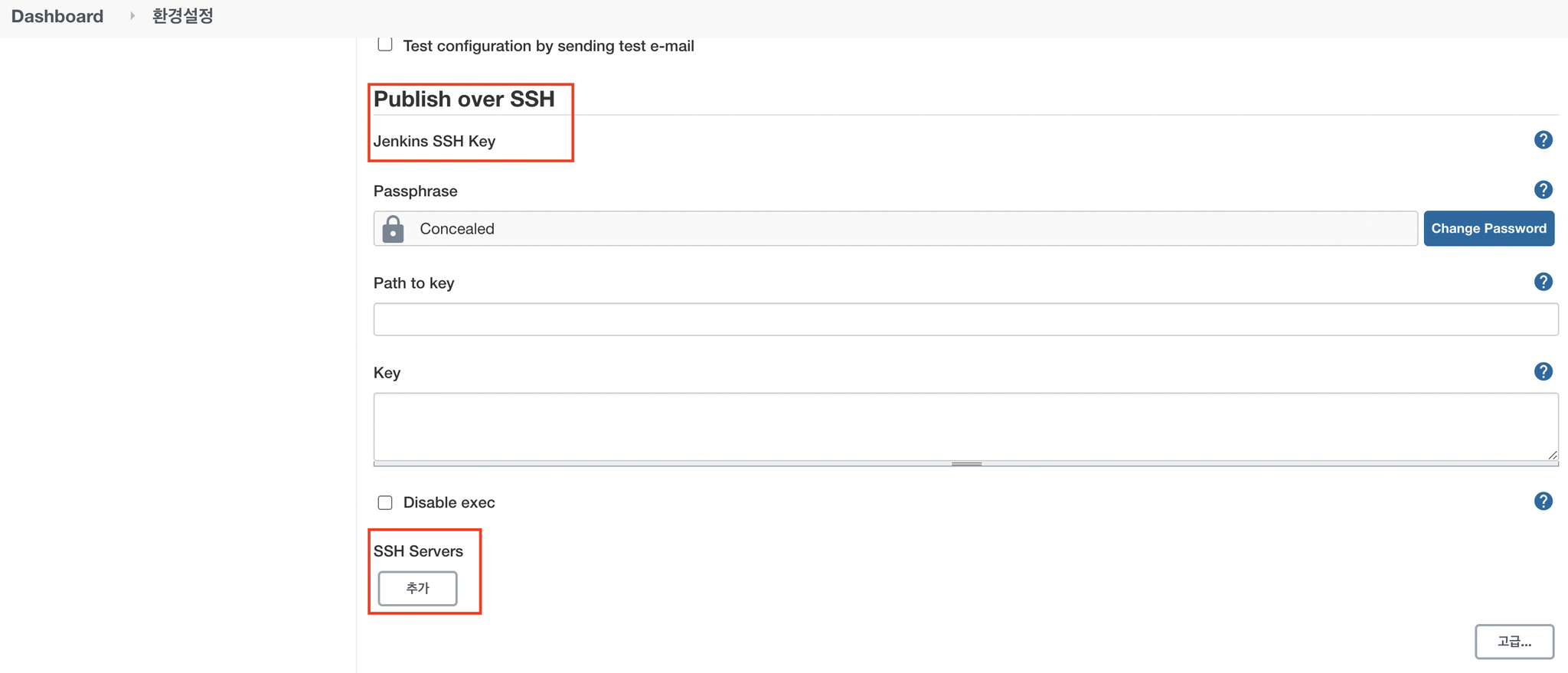Open the 환경설정 breadcrumb link

[182, 16]
